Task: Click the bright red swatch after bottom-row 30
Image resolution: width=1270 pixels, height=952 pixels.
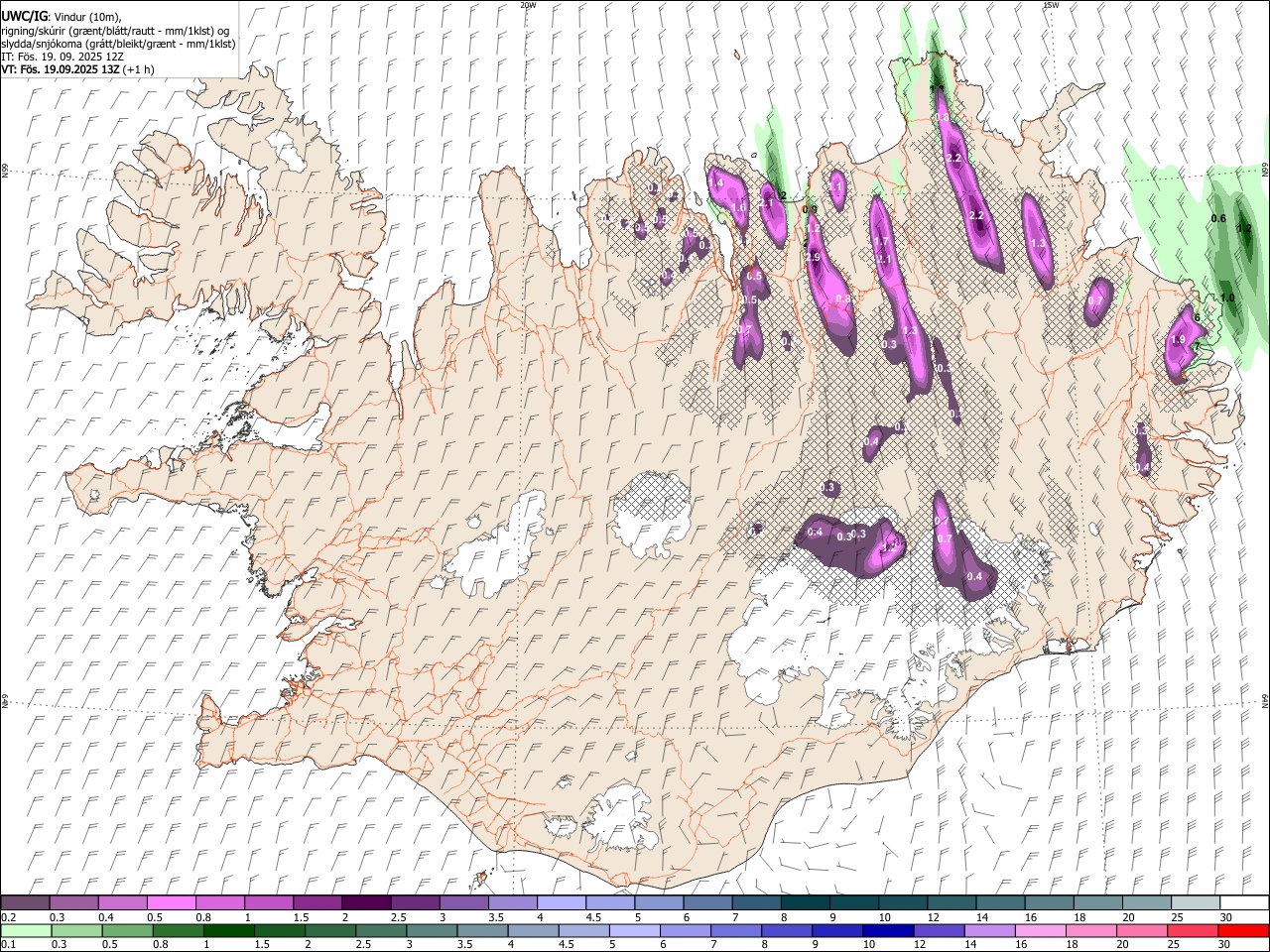Action: tap(1242, 930)
